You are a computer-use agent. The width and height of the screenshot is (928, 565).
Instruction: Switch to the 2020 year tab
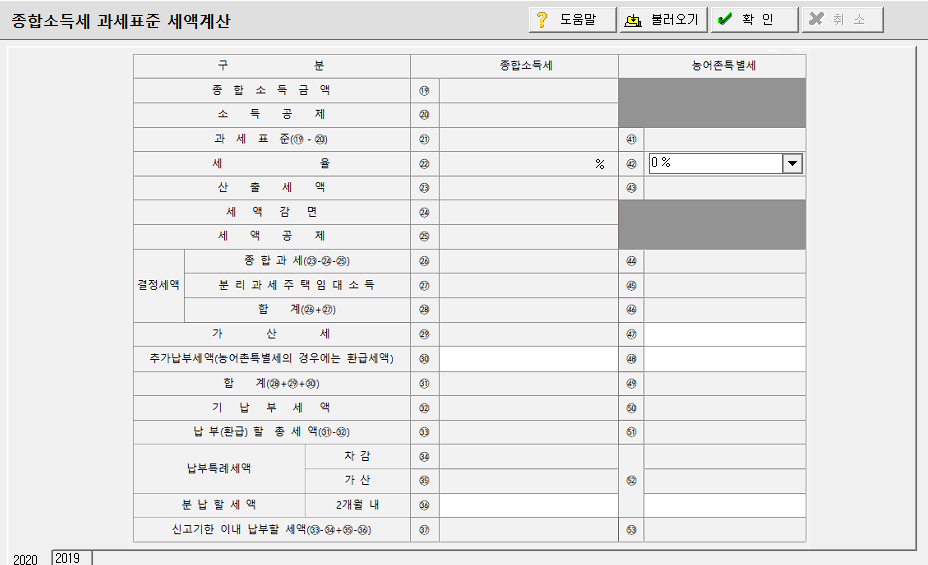tap(25, 559)
